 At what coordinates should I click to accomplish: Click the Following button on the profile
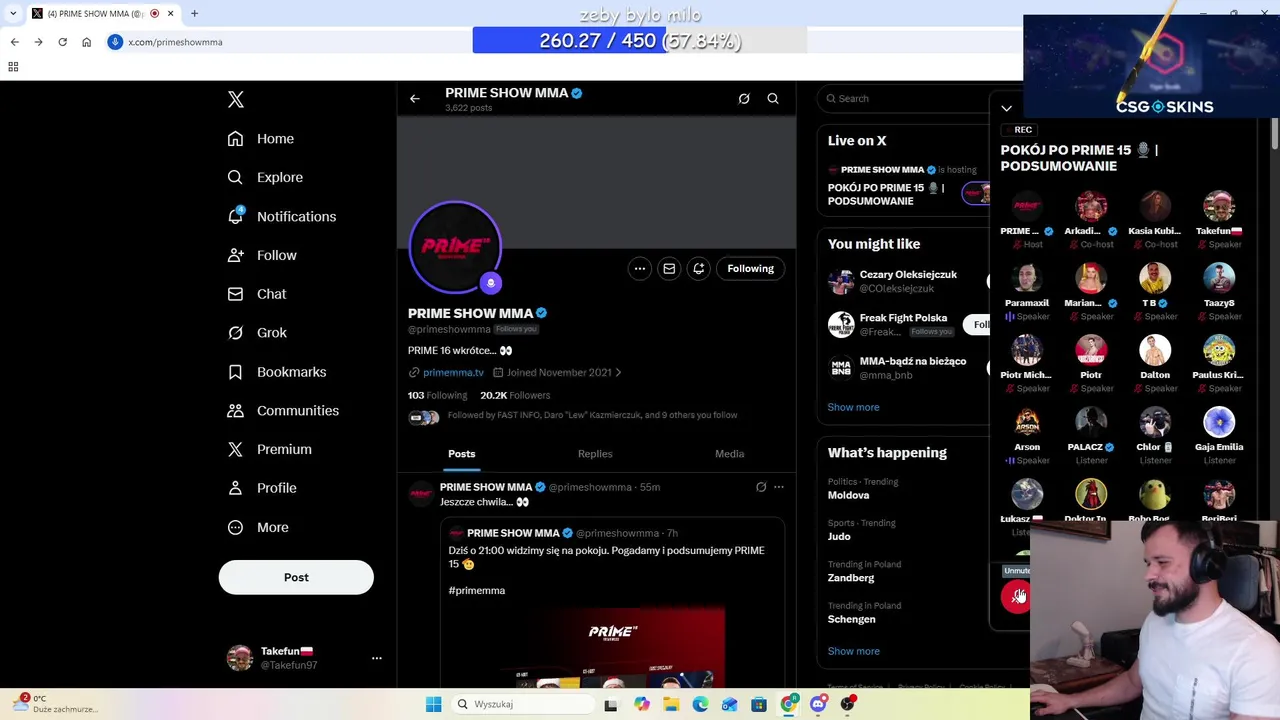pyautogui.click(x=750, y=268)
